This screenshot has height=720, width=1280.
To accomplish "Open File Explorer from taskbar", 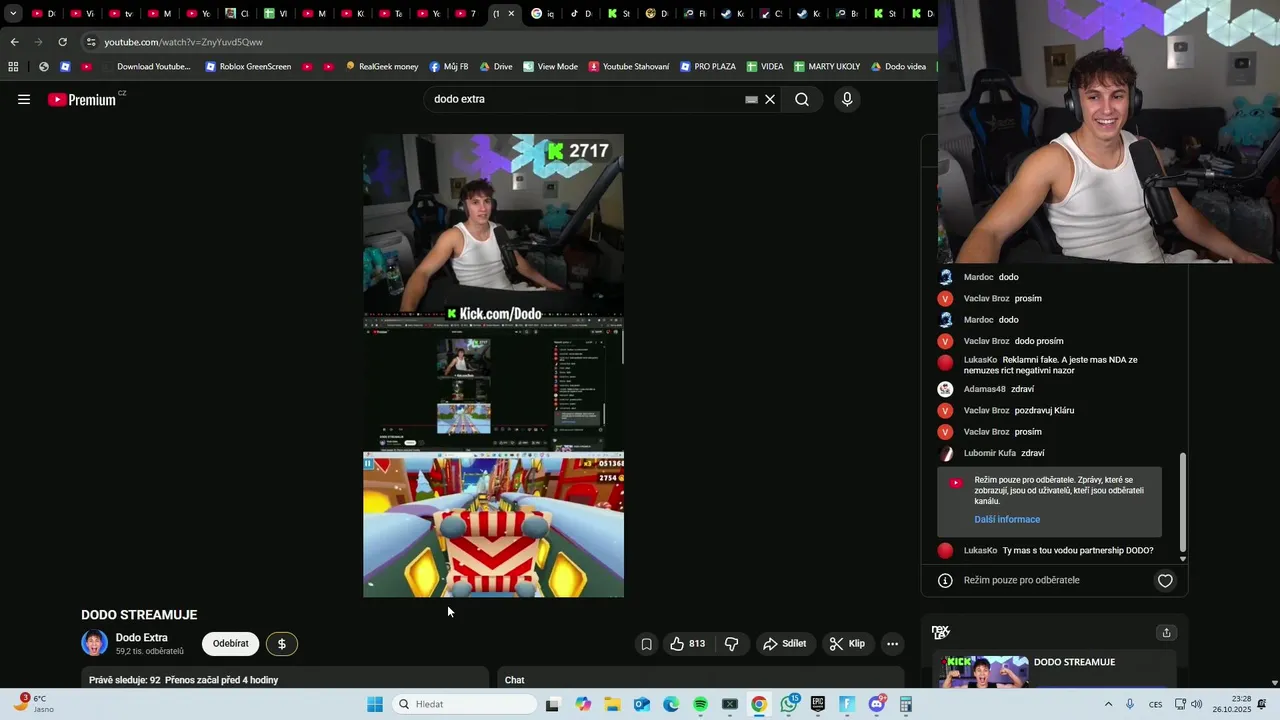I will [612, 704].
